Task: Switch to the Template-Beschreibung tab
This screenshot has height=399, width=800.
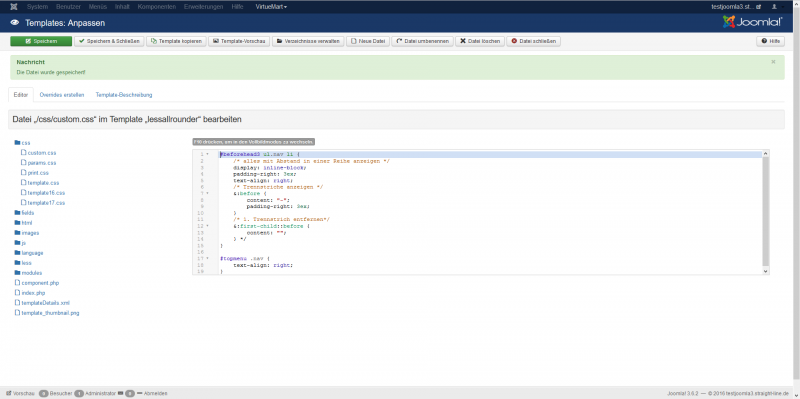Action: (x=124, y=95)
